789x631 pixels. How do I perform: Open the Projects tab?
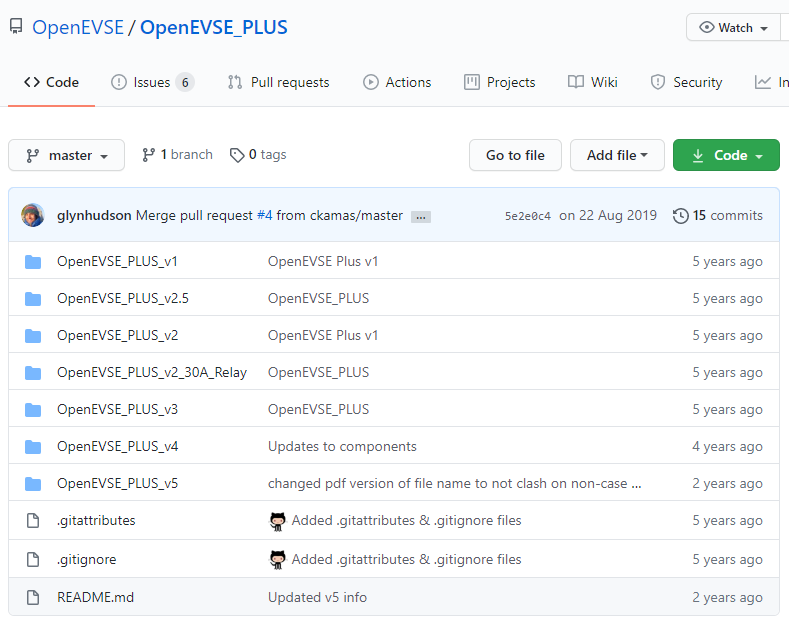500,82
